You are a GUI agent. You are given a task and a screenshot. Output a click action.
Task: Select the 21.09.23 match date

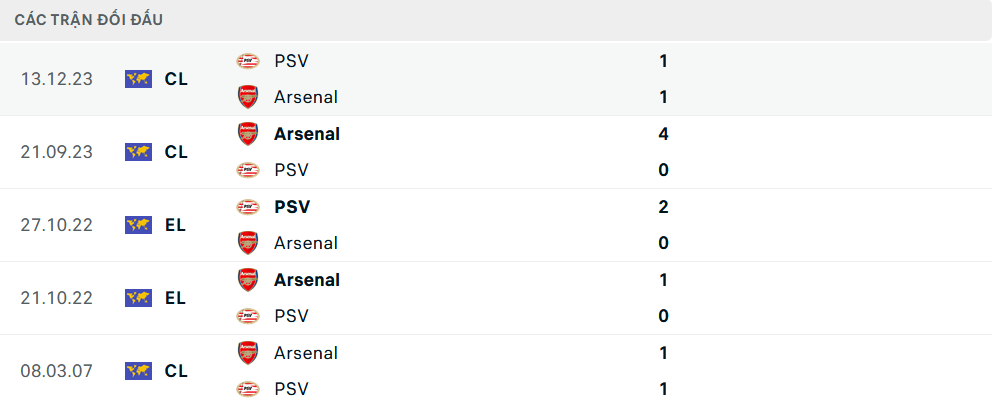point(56,152)
